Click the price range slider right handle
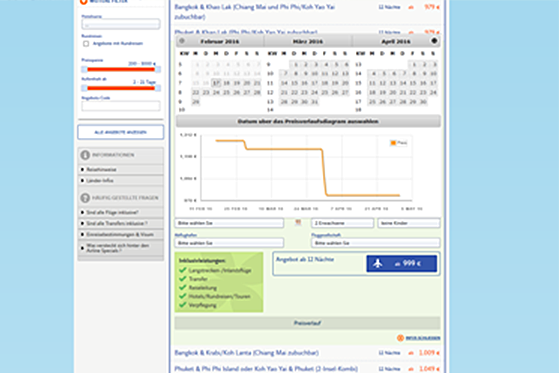The image size is (559, 373). click(x=158, y=69)
